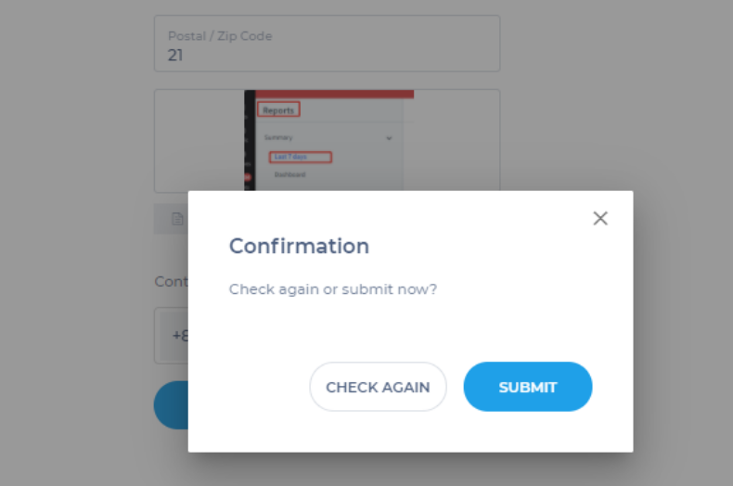Click the "Check again or submit now?" message

[333, 289]
